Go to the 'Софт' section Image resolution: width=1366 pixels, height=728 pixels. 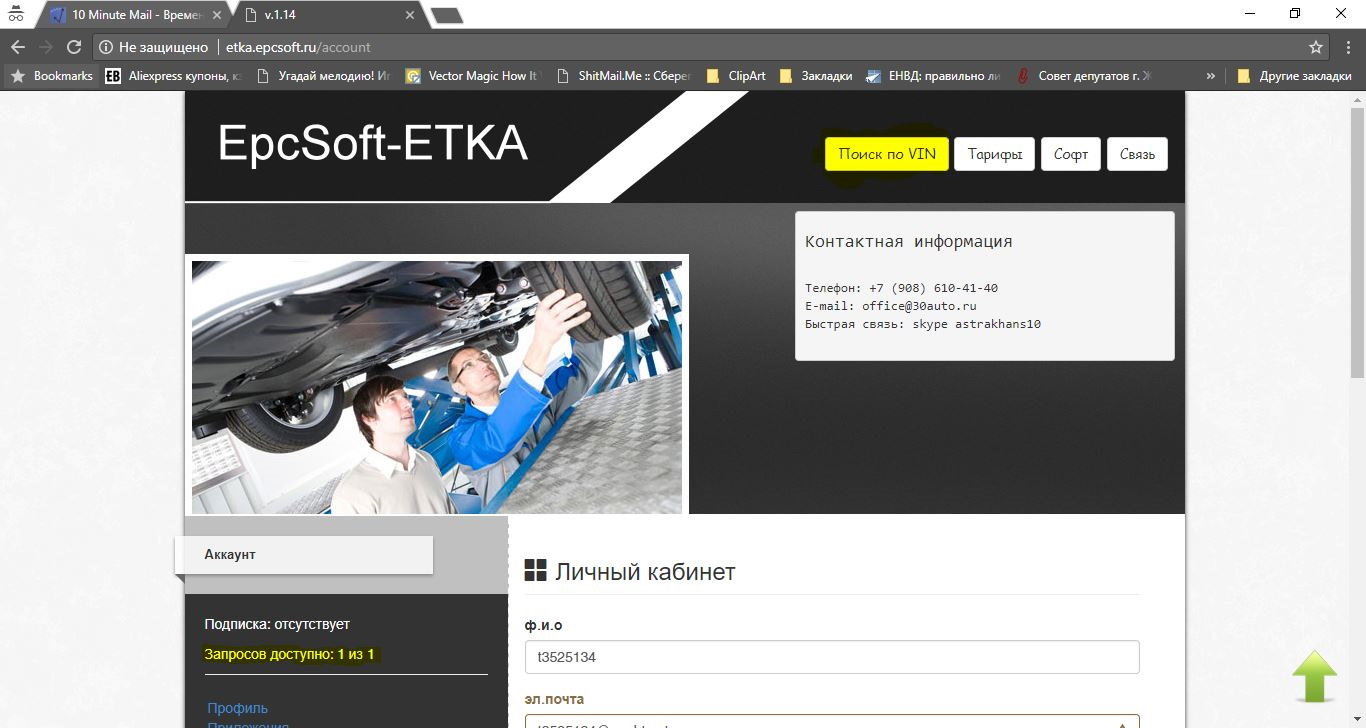[1071, 154]
